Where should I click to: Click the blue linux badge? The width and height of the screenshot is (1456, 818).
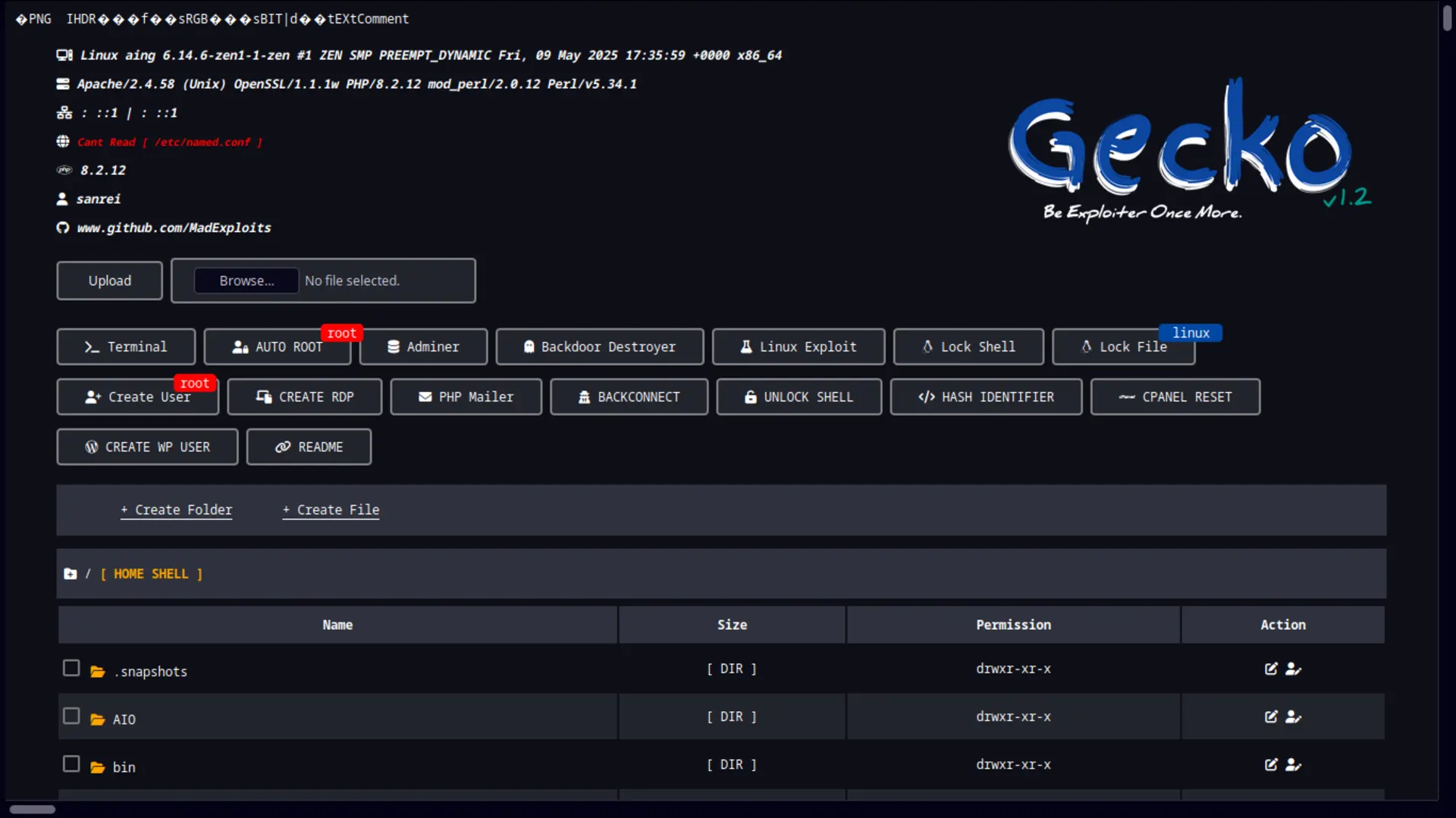[1191, 333]
